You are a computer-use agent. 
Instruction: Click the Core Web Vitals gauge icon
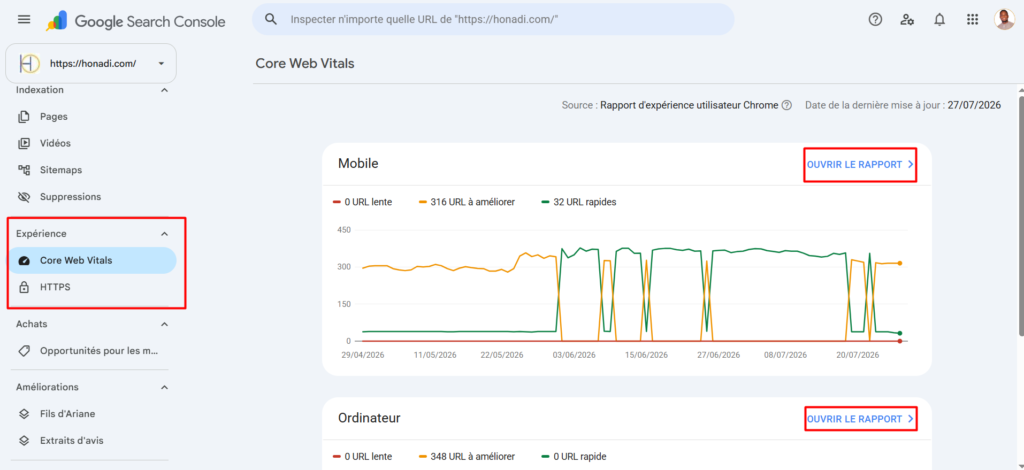(24, 260)
